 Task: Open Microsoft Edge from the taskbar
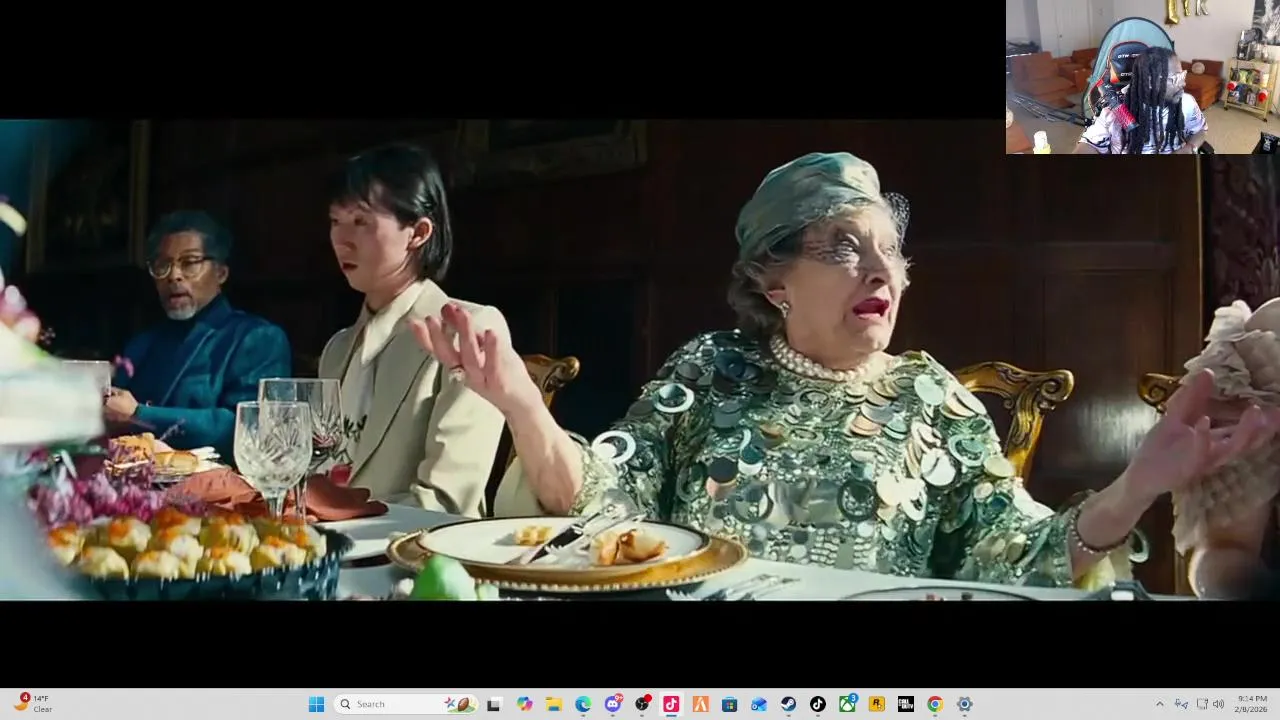(583, 704)
